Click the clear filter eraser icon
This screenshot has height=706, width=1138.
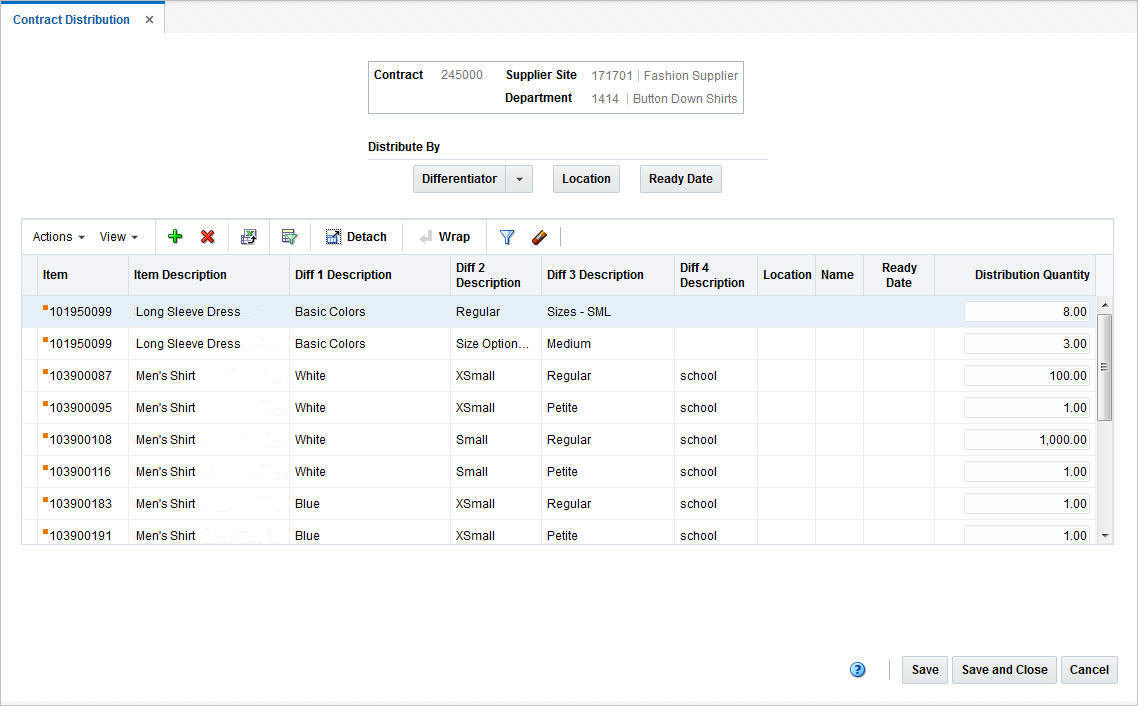click(539, 237)
